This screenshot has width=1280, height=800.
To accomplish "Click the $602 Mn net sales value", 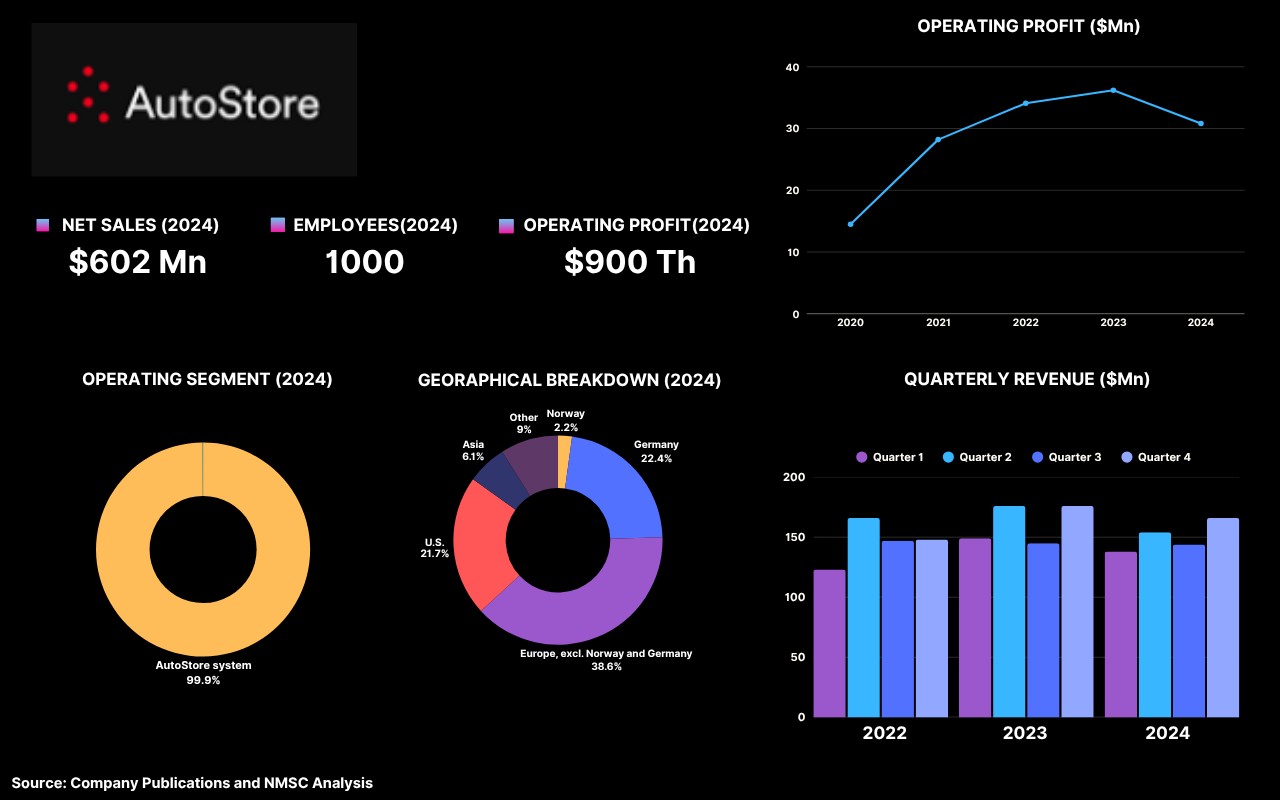I will (138, 262).
